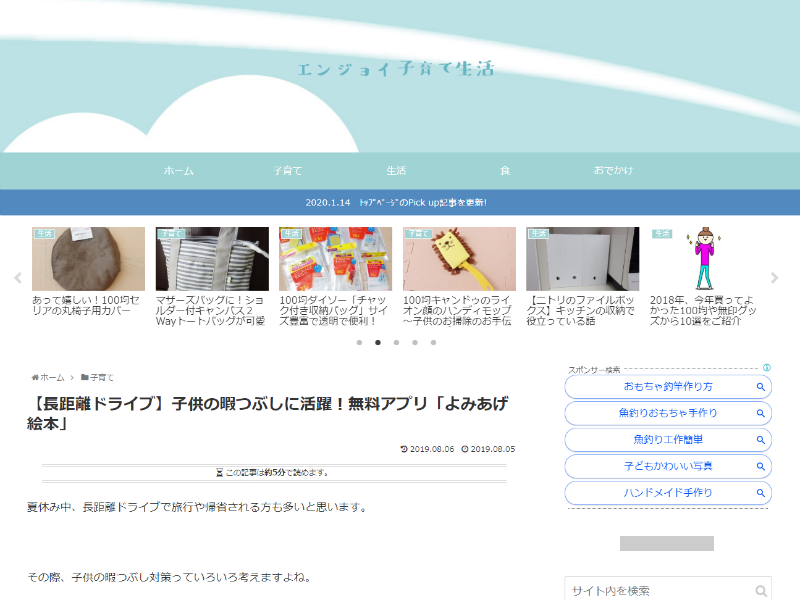Image resolution: width=800 pixels, height=600 pixels.
Task: Click the search icon on おもちゃ釣竿作り方 button
Action: coord(760,386)
